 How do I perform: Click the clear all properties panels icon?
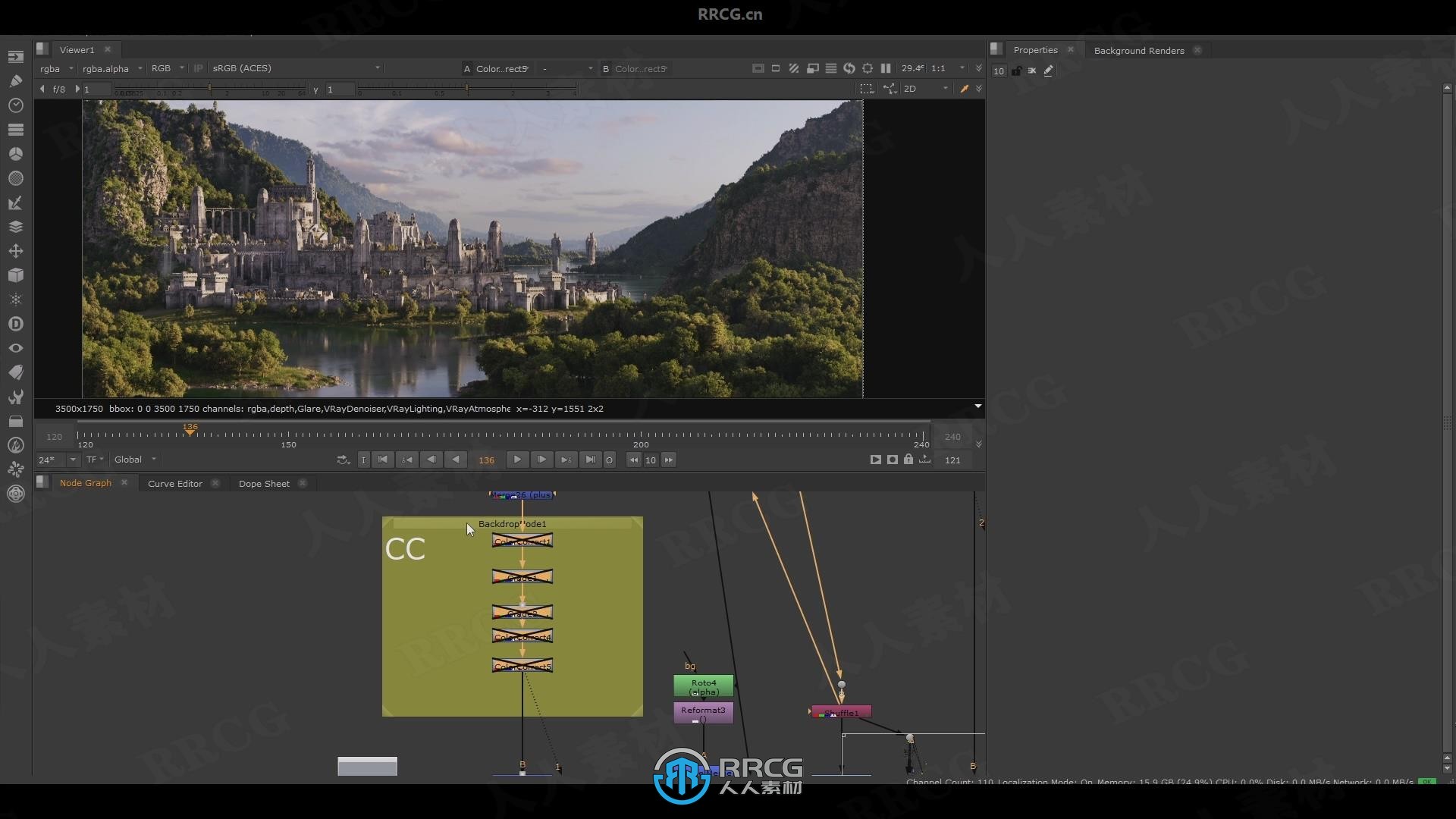point(1032,71)
